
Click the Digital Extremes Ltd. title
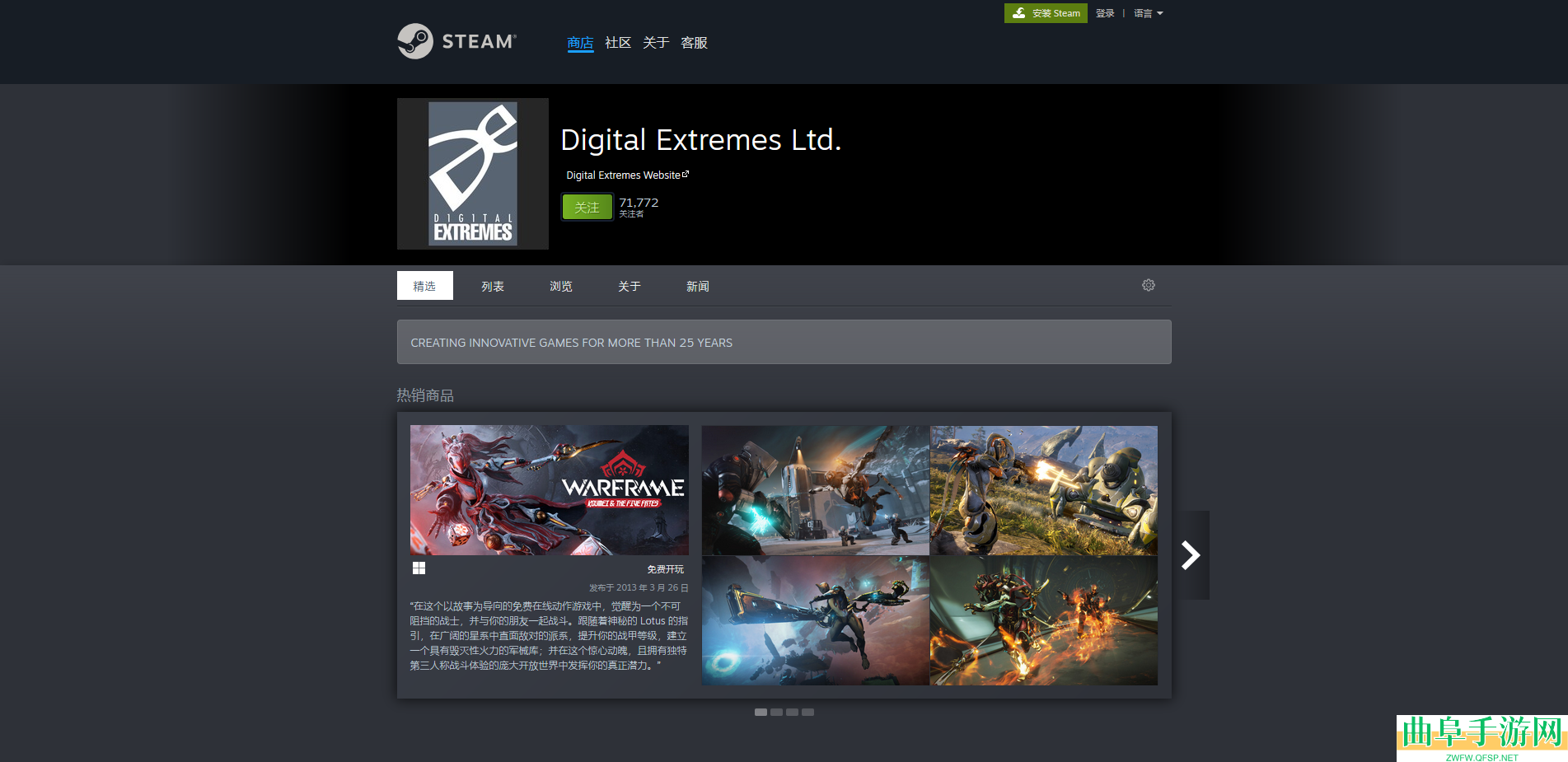pos(701,140)
